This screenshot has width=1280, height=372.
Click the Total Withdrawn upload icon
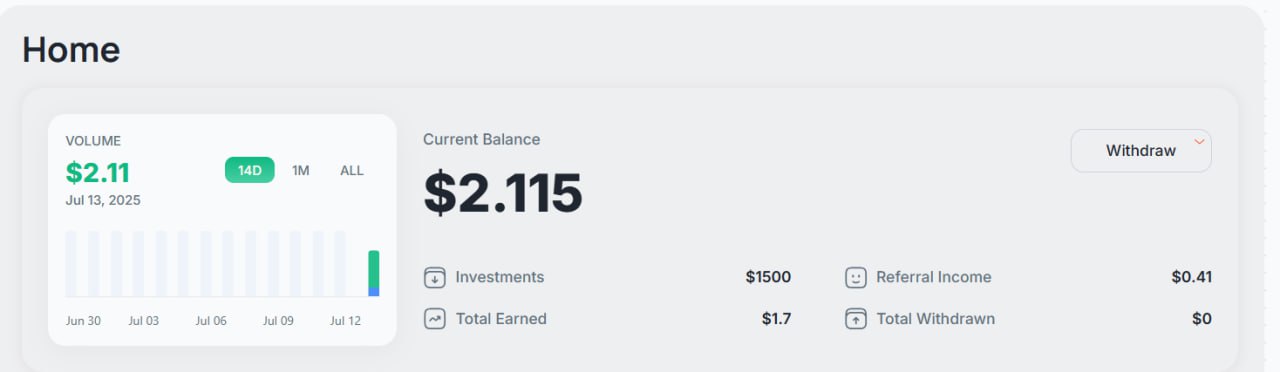click(x=855, y=319)
